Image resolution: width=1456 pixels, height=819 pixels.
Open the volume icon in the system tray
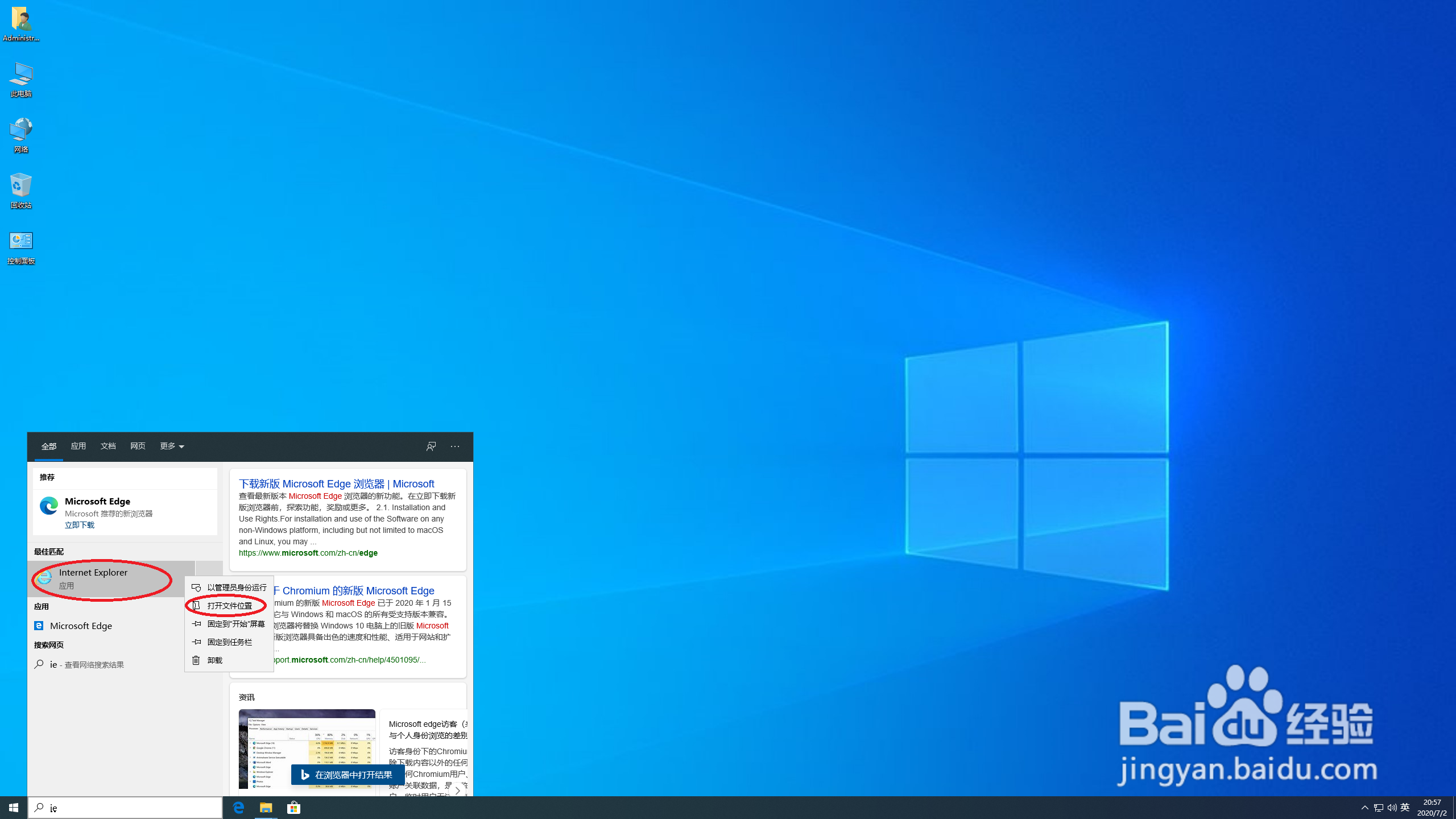click(1392, 807)
